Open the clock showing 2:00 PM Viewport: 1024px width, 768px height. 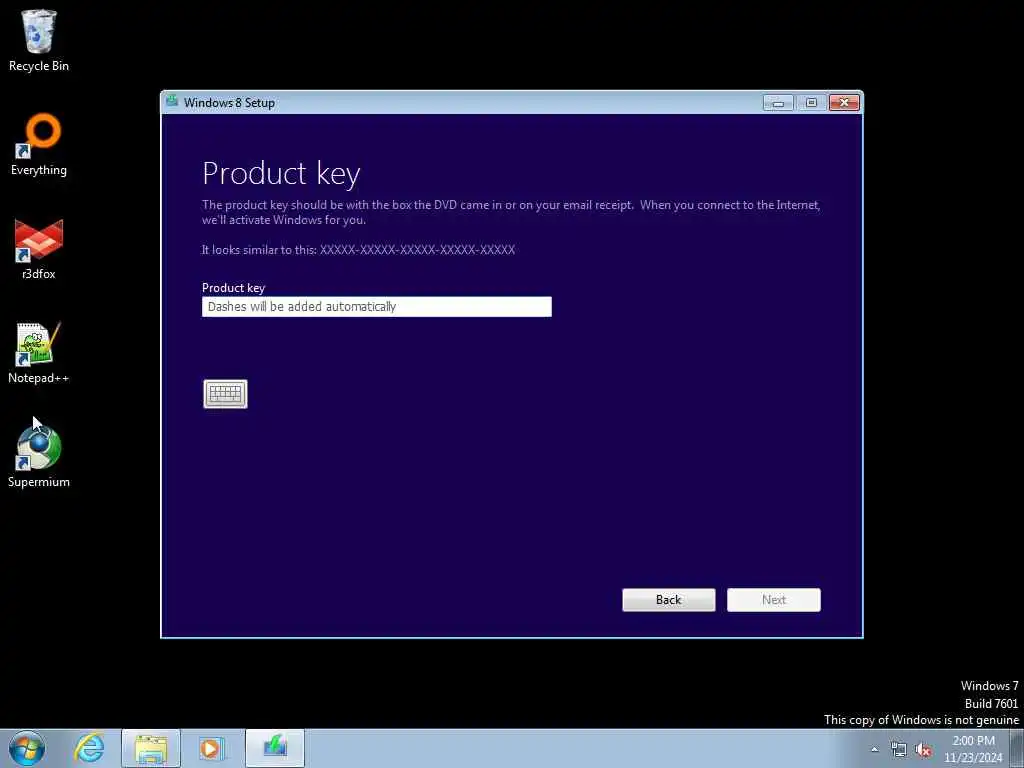(973, 748)
